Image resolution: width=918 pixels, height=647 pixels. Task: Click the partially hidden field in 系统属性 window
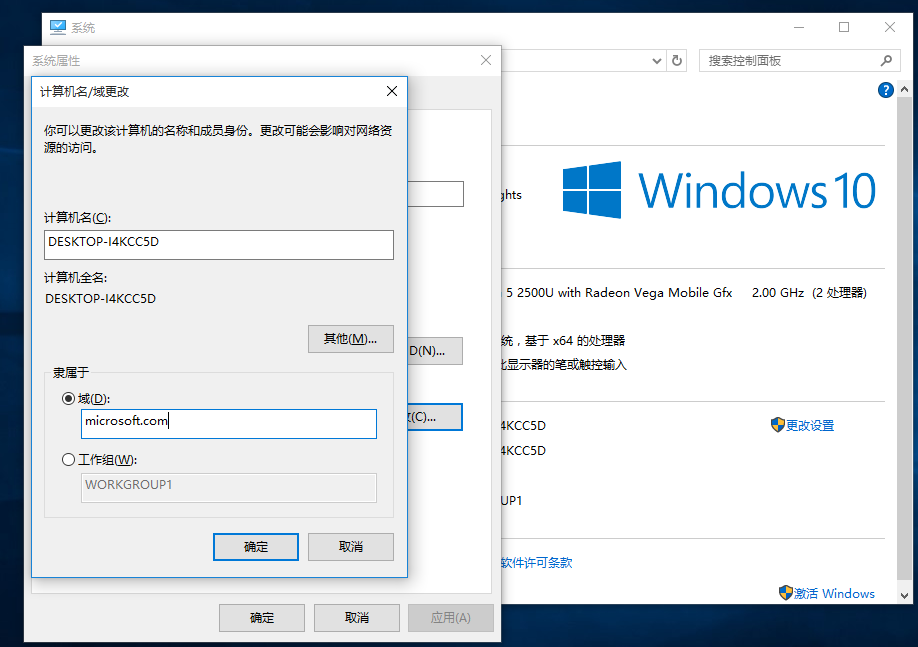point(436,194)
